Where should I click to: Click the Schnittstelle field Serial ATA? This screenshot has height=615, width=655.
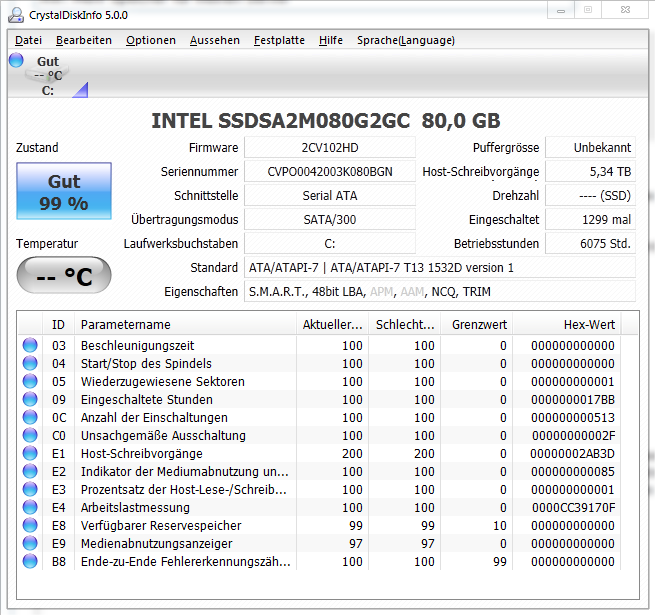tap(330, 195)
